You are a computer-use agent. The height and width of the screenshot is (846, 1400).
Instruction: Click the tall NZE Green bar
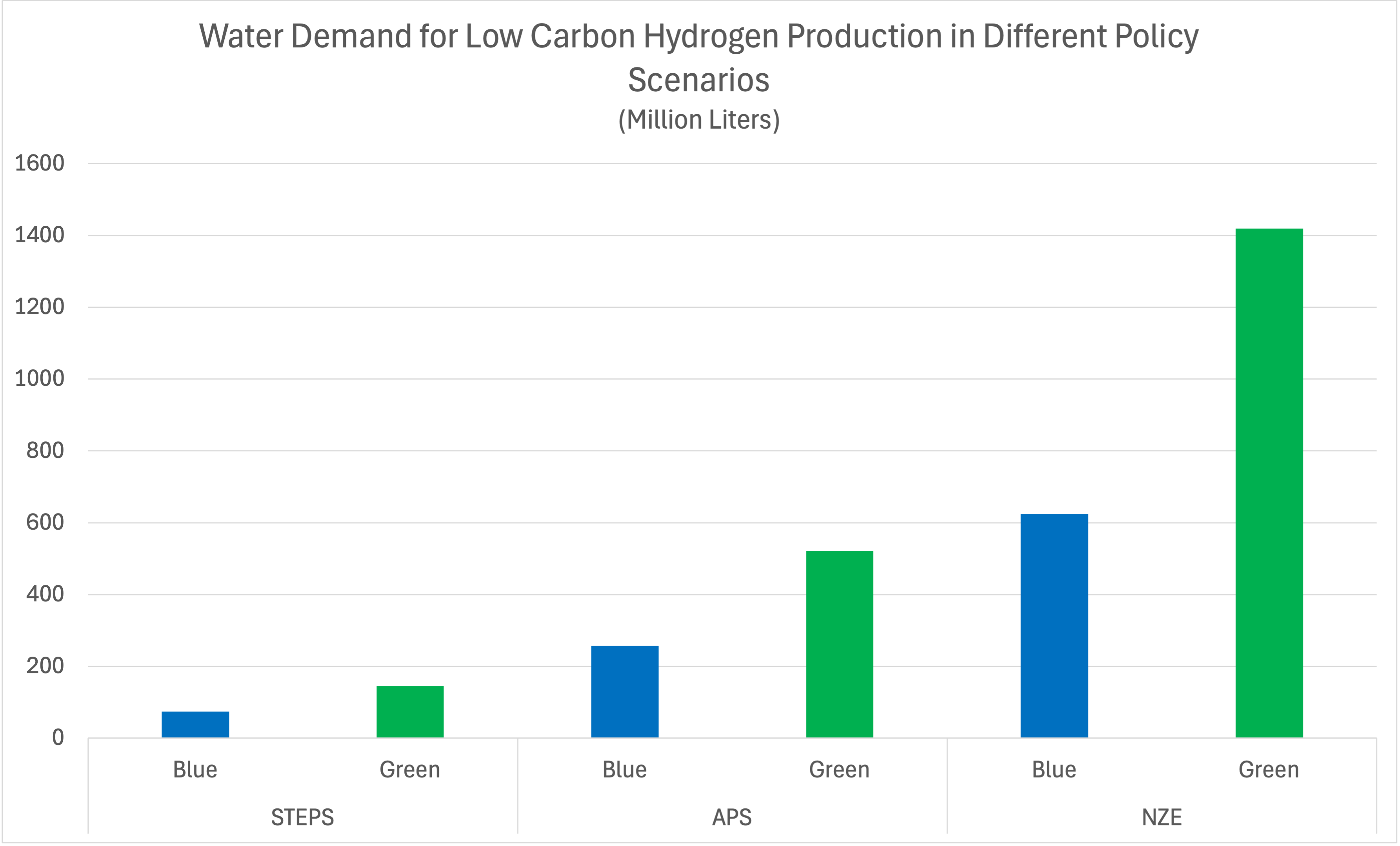1269,483
